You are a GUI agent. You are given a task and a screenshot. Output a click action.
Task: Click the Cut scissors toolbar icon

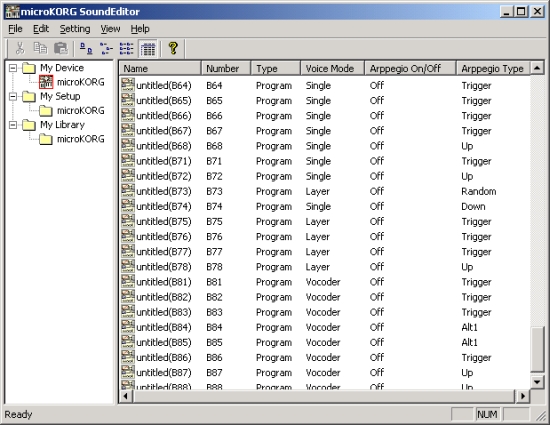20,48
